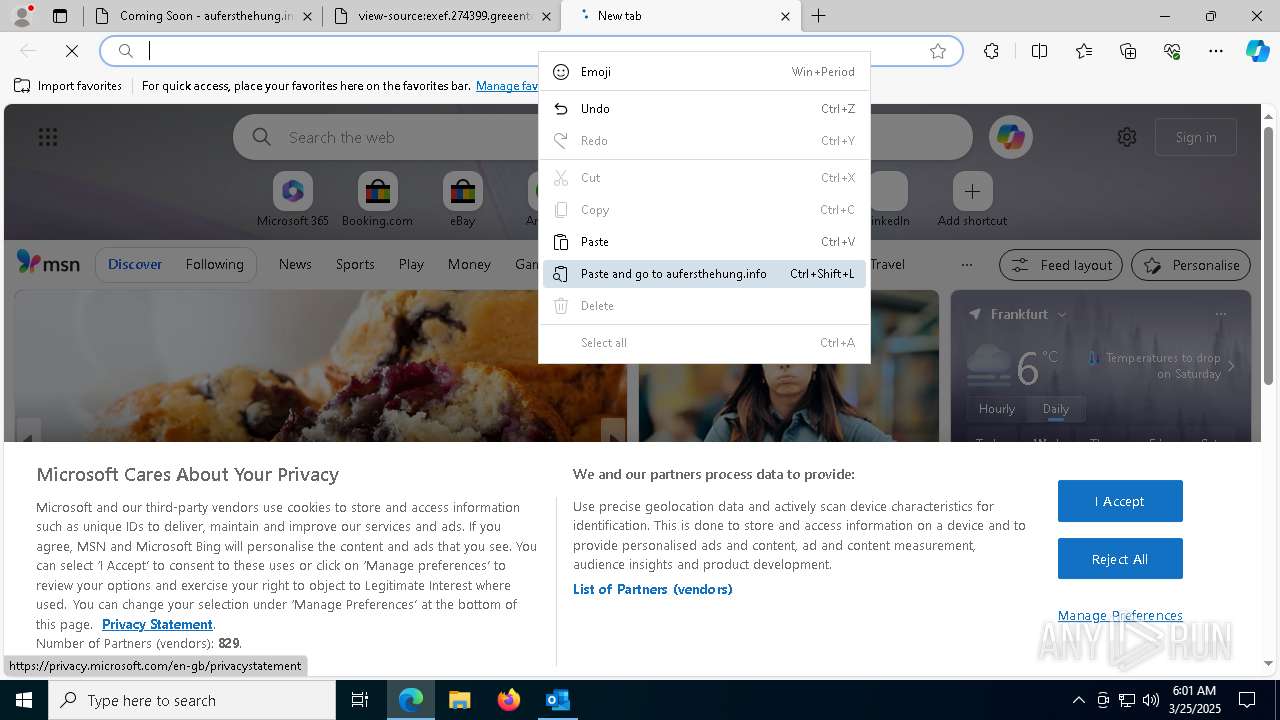Open Copilot sidebar icon
This screenshot has height=720, width=1280.
pos(1258,51)
